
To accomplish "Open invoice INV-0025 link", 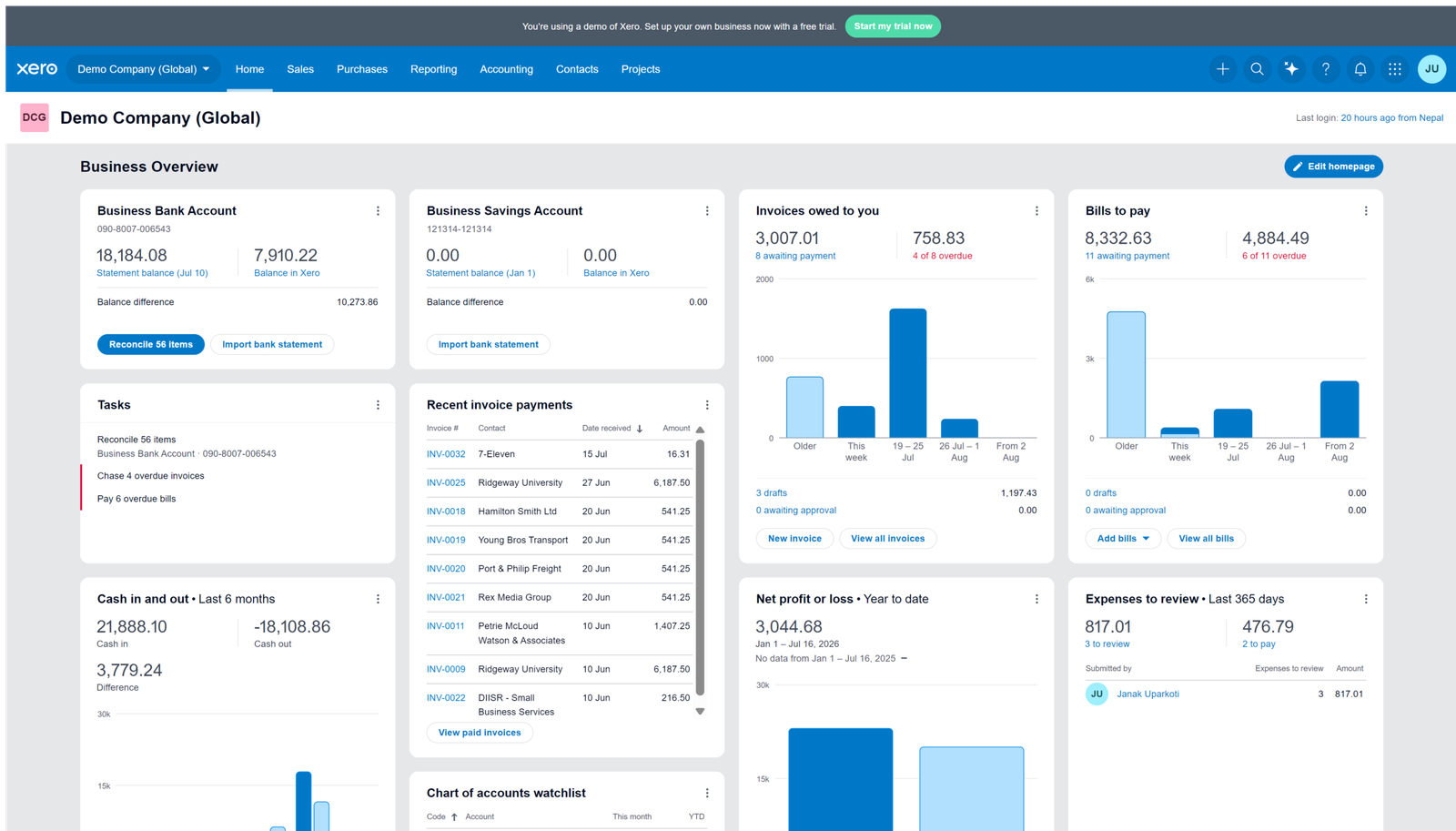I will [446, 482].
